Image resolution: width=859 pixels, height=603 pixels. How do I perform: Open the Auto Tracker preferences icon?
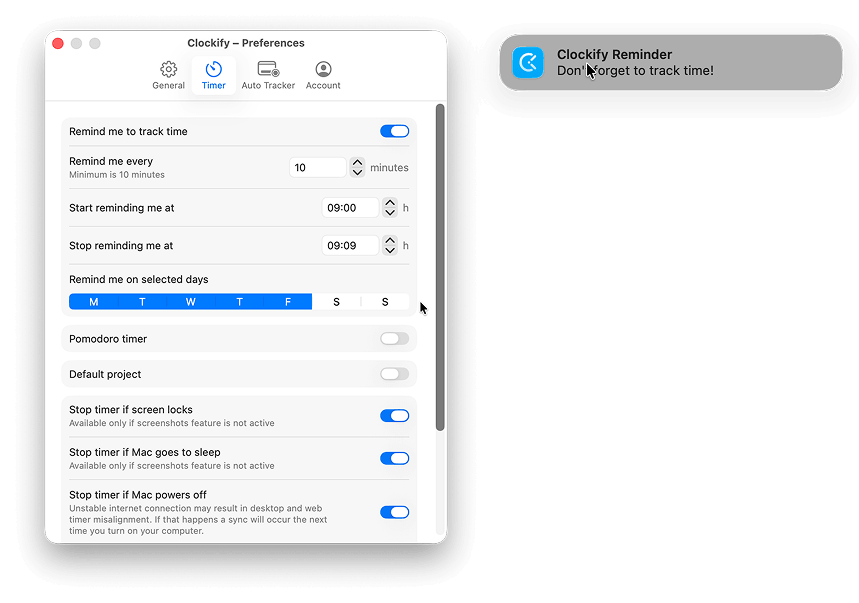click(x=268, y=69)
